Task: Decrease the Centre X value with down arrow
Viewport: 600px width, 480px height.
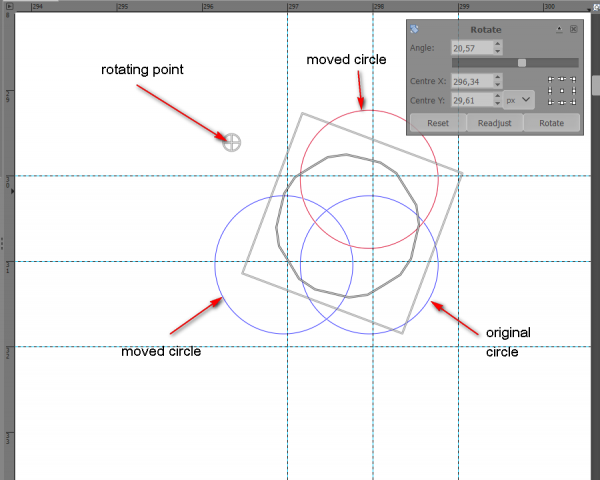Action: tap(497, 85)
